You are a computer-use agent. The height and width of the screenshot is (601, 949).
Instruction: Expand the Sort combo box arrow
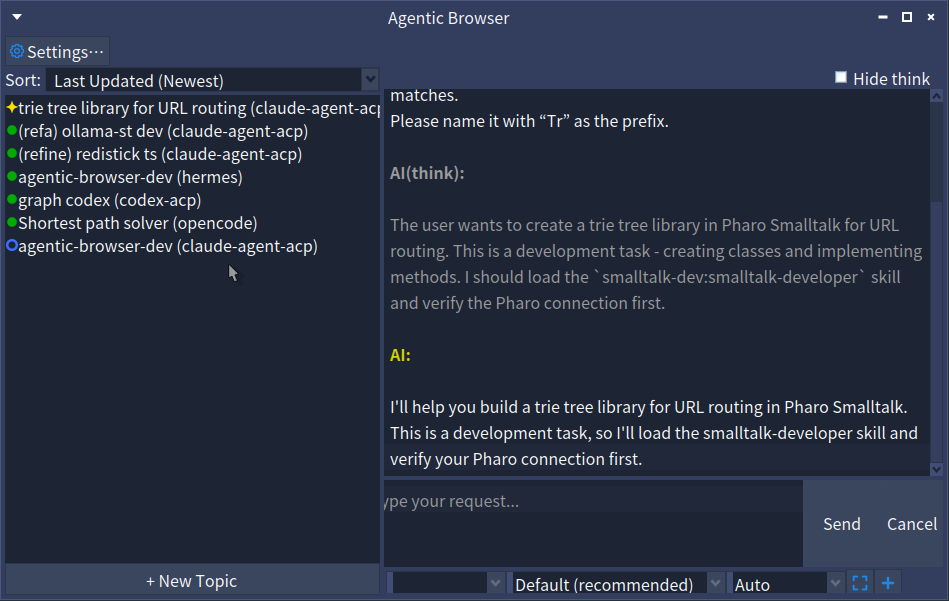370,79
